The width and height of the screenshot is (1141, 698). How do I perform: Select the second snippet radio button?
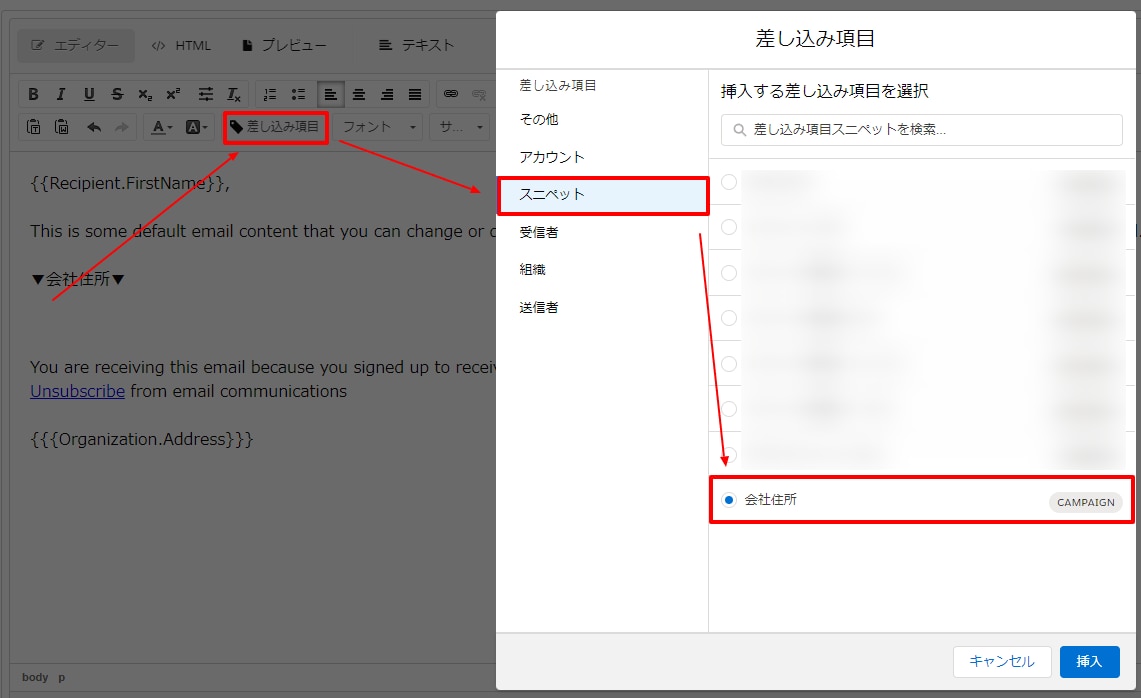tap(728, 227)
